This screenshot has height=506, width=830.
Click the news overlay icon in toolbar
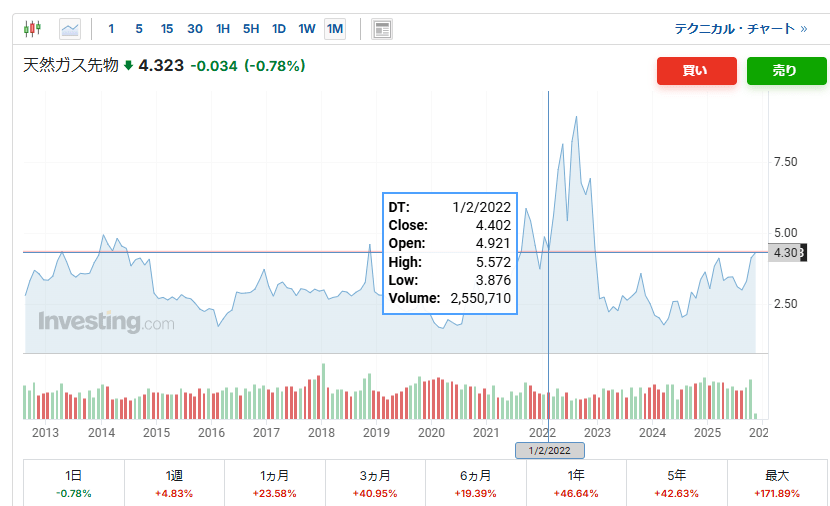tap(381, 29)
